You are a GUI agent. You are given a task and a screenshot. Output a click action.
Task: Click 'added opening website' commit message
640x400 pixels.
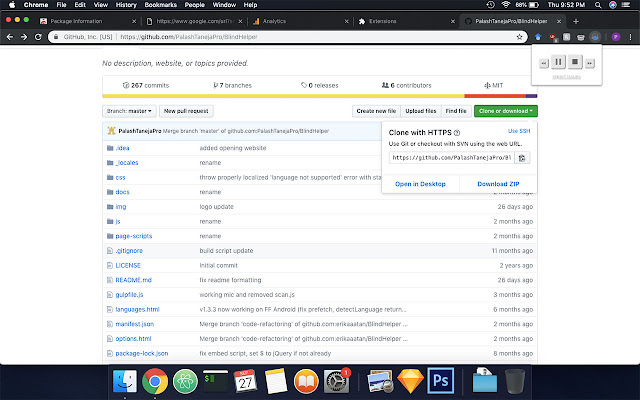(233, 148)
